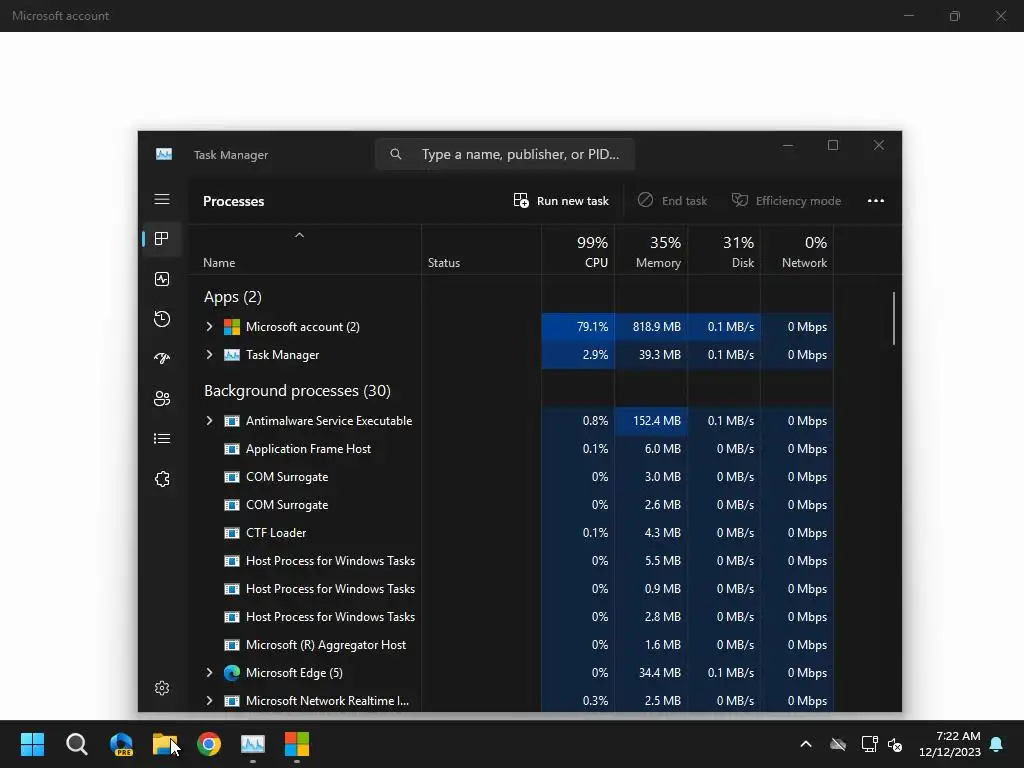The image size is (1024, 768).
Task: Click the Efficiency mode button
Action: (786, 200)
